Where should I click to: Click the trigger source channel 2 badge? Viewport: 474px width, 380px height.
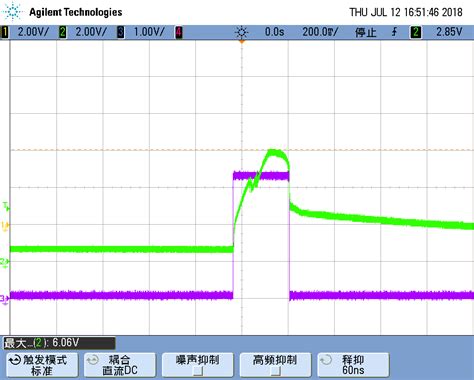[415, 32]
